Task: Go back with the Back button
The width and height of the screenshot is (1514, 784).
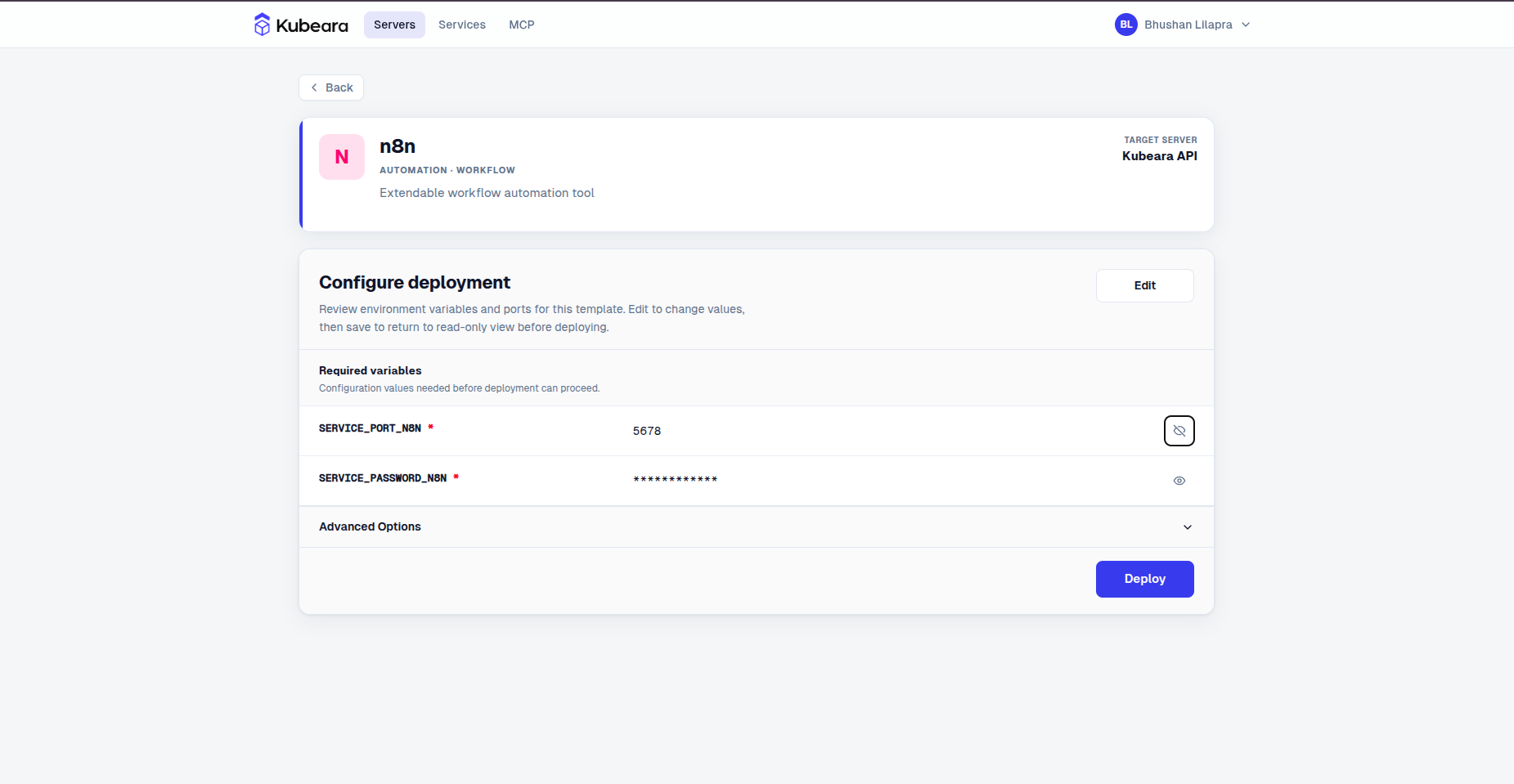Action: pos(331,87)
